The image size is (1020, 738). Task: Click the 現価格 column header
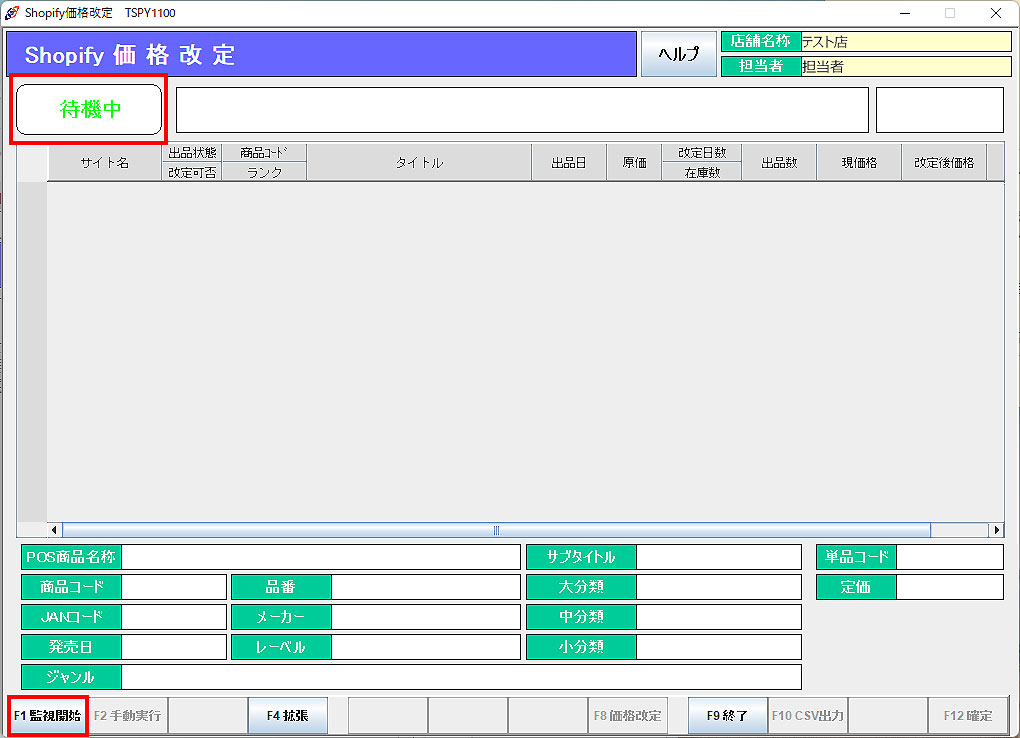pos(858,163)
